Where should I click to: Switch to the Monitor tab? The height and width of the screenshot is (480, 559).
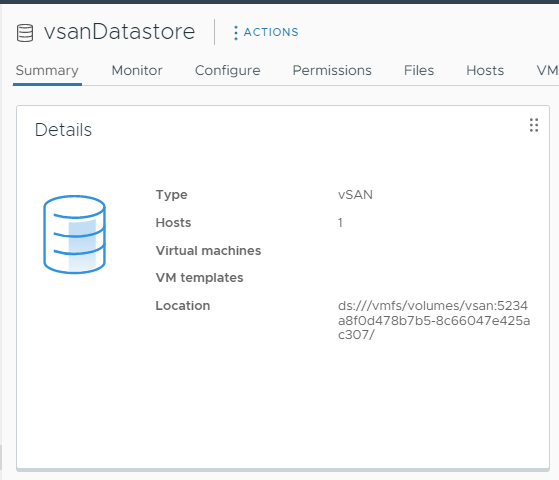click(x=137, y=70)
